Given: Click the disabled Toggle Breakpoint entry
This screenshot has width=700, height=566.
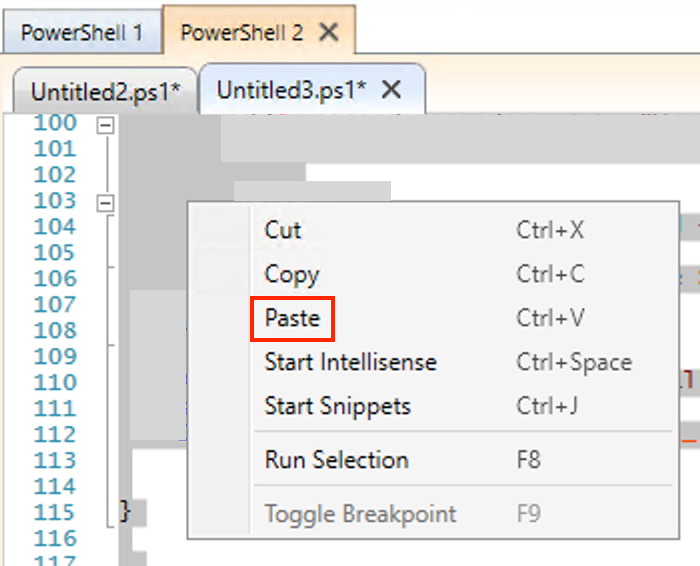Looking at the screenshot, I should tap(359, 514).
